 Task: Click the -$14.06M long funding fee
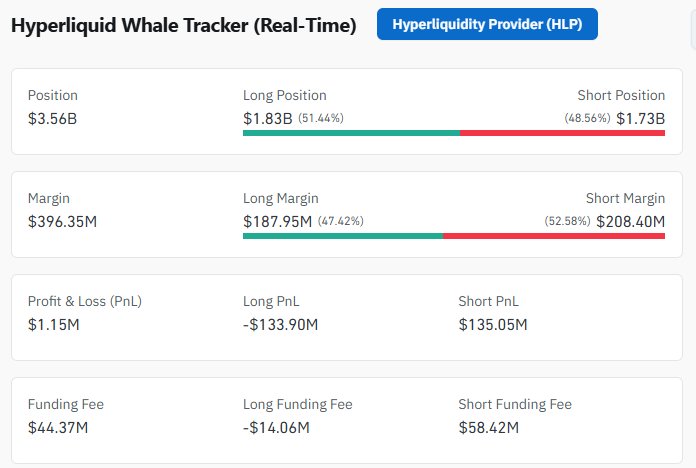pos(276,427)
